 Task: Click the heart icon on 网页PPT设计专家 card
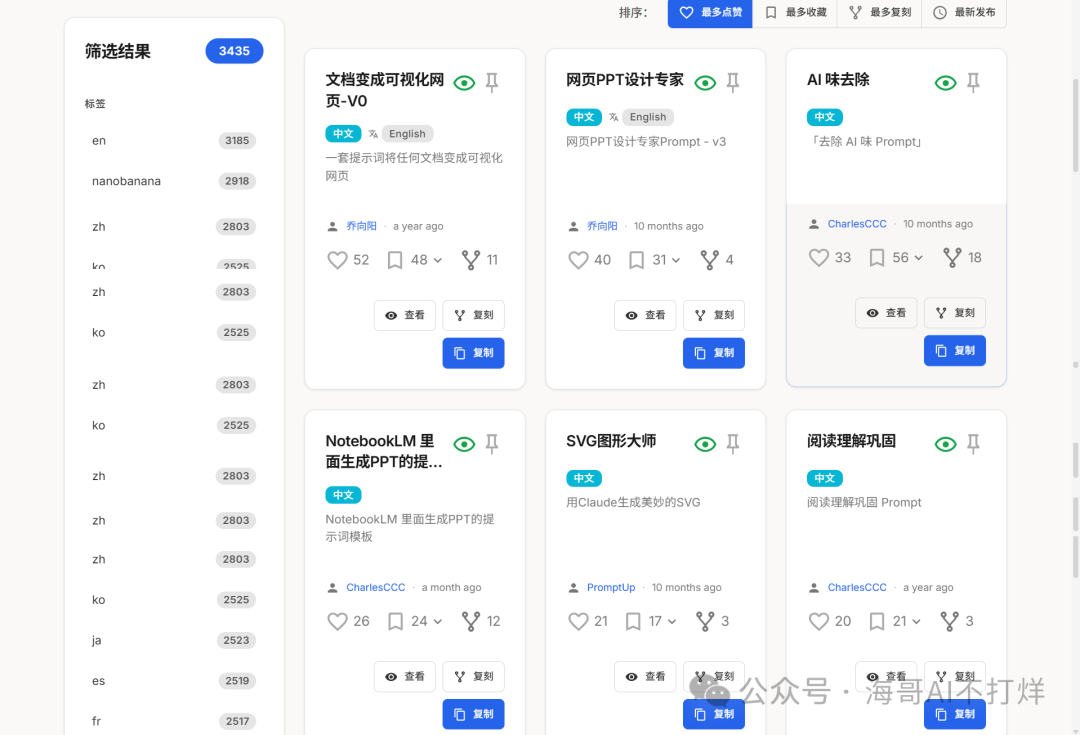pos(578,260)
